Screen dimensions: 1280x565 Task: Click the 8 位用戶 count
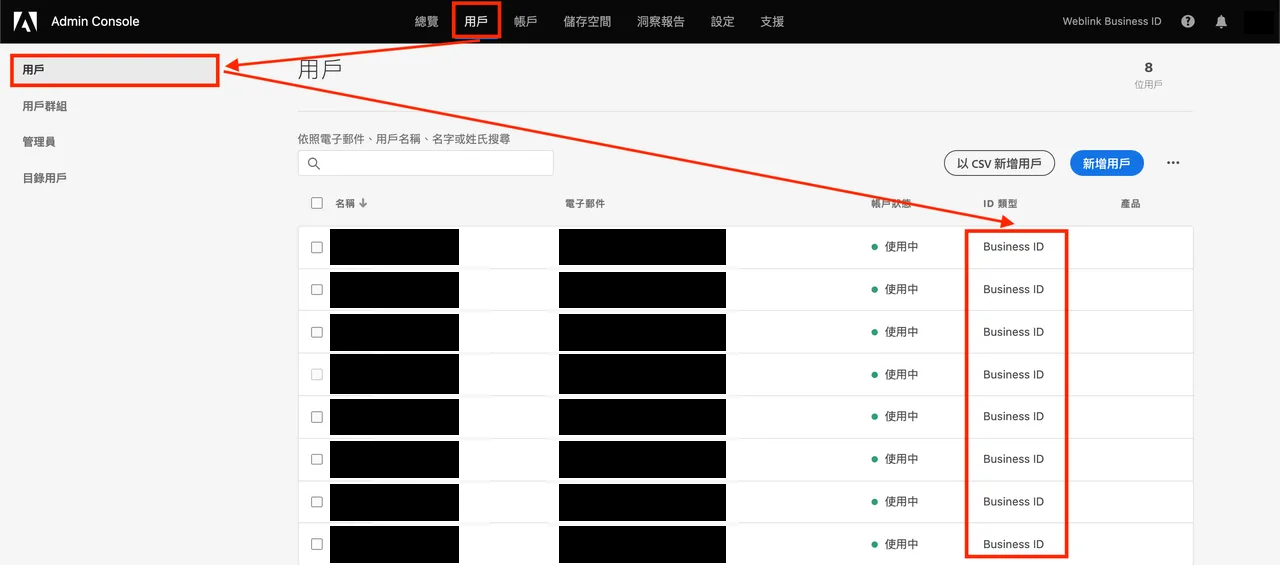[1148, 75]
